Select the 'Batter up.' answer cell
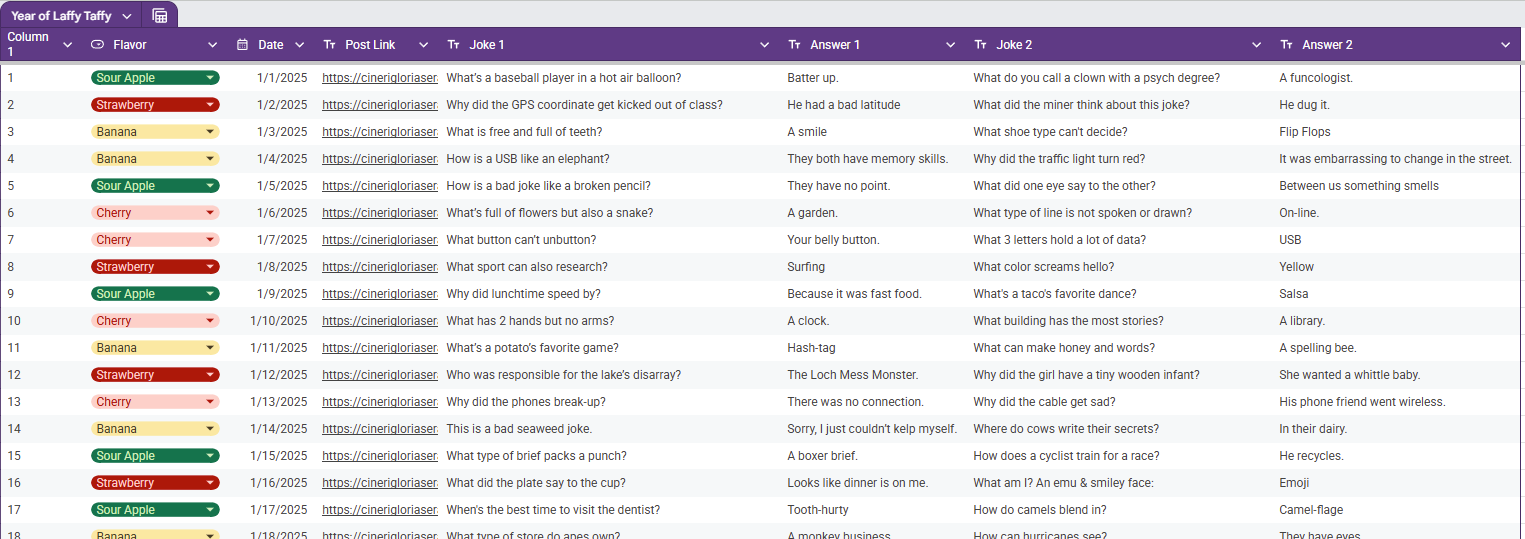The width and height of the screenshot is (1525, 539). click(813, 78)
